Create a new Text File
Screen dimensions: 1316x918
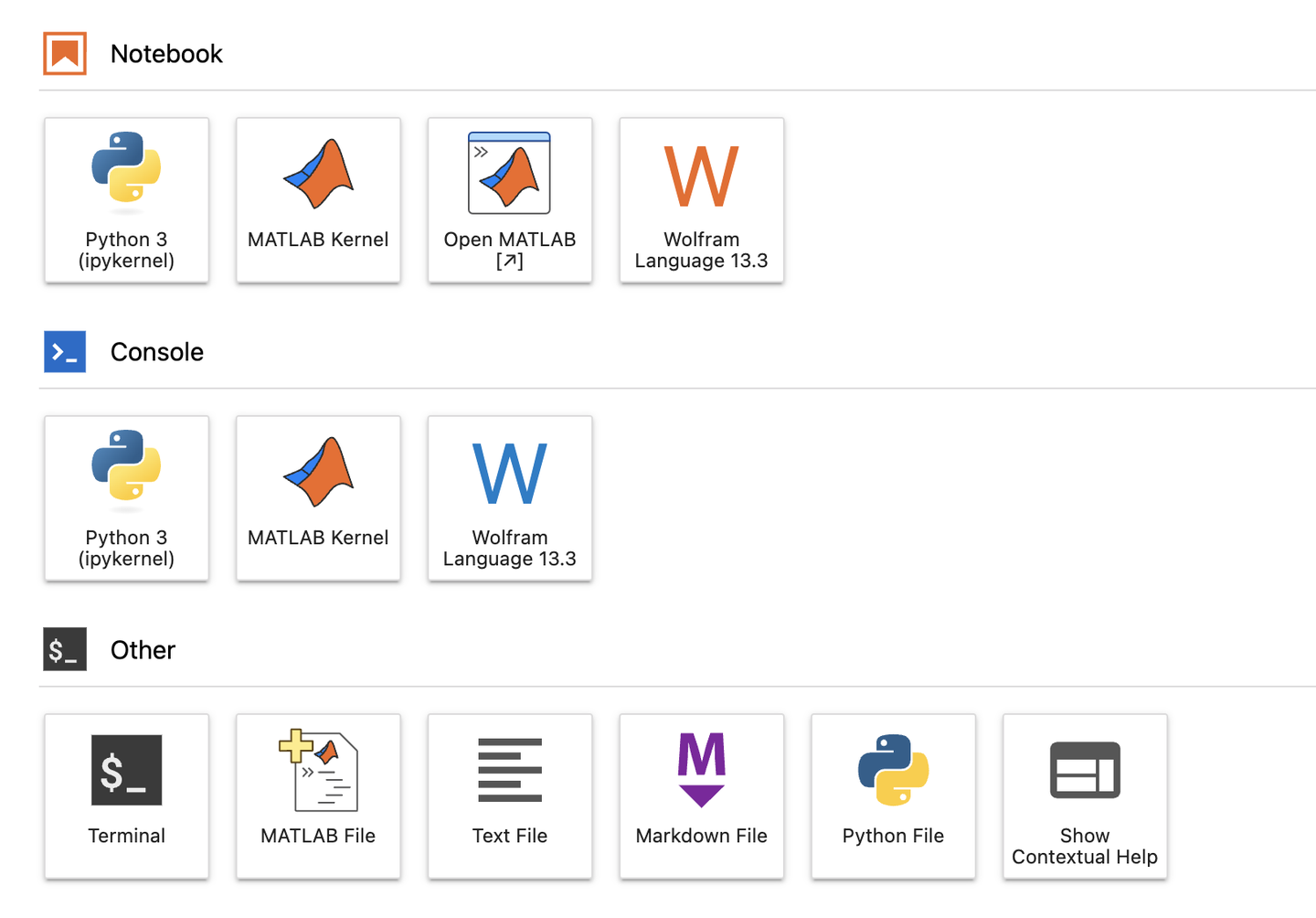pyautogui.click(x=510, y=796)
